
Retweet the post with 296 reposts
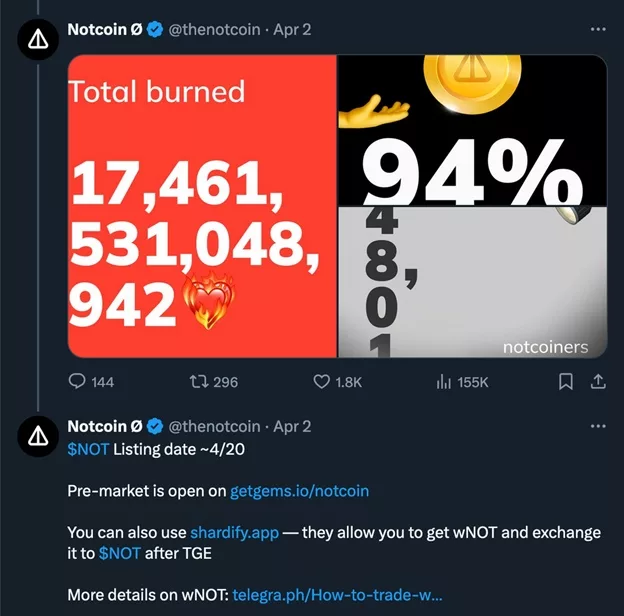pos(198,382)
